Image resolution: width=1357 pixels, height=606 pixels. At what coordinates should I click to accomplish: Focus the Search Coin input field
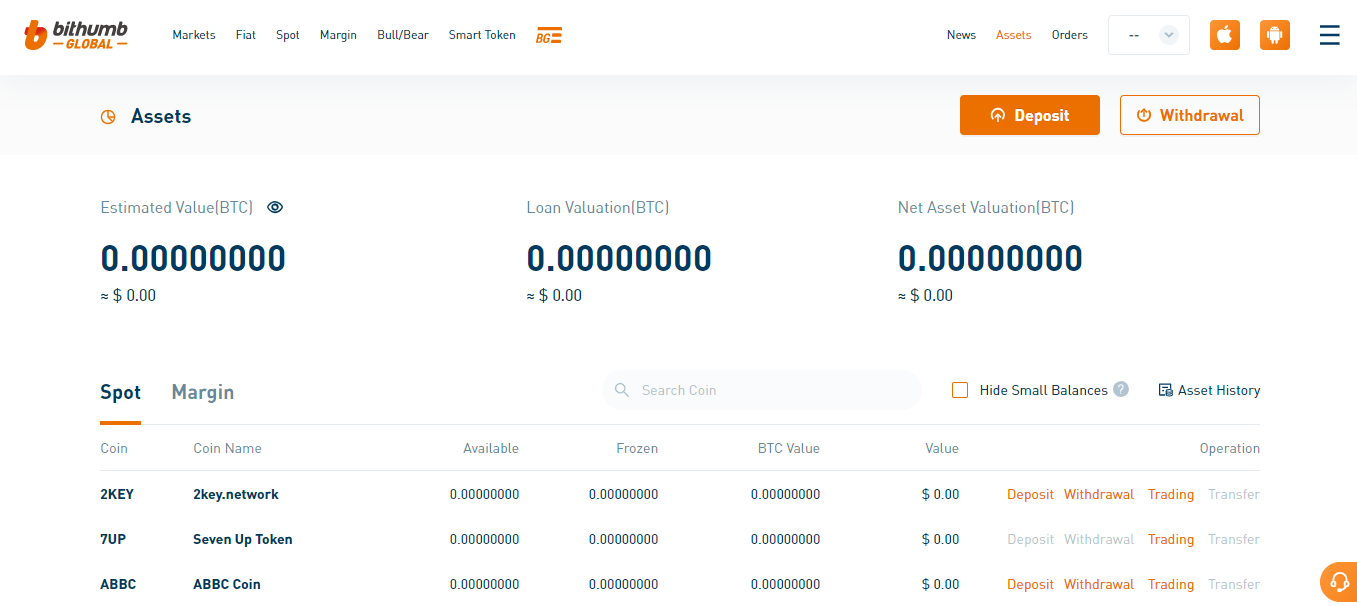click(x=770, y=390)
